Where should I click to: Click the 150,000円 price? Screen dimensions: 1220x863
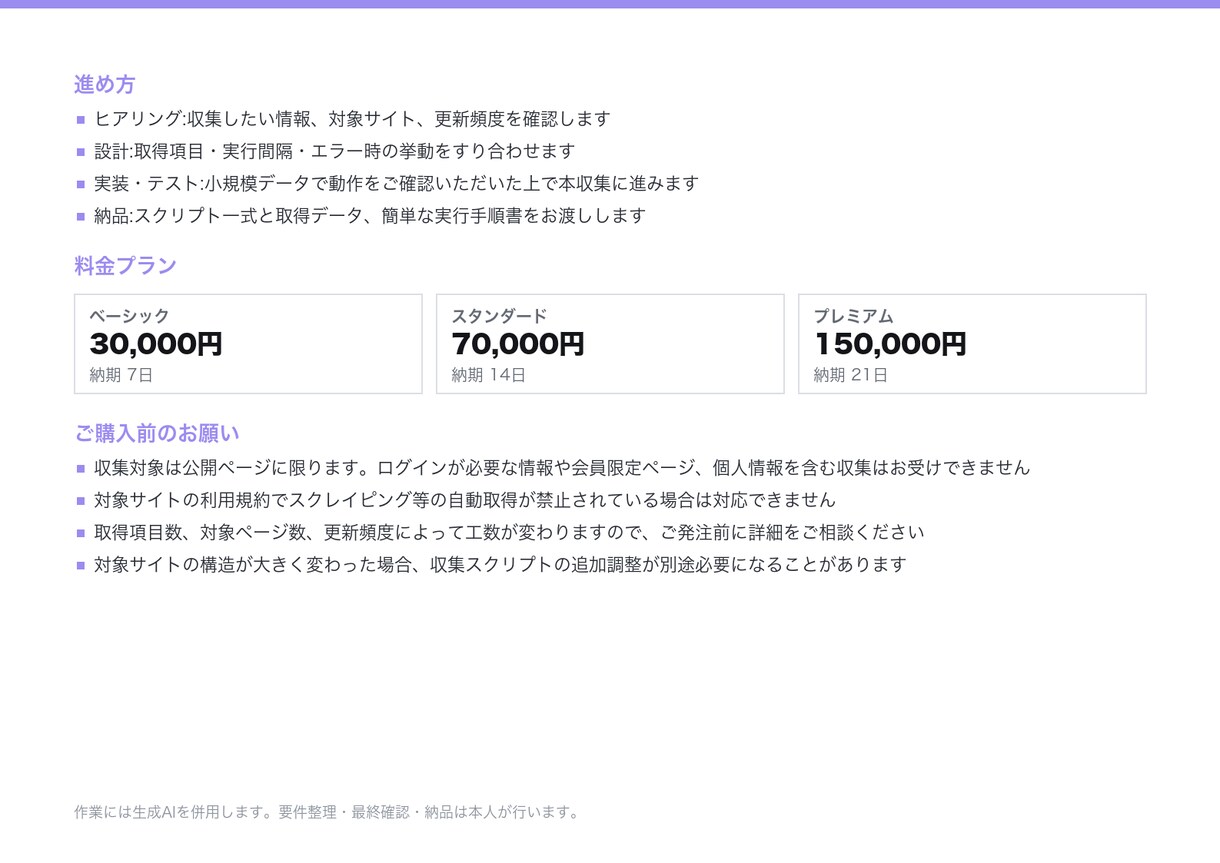click(890, 344)
